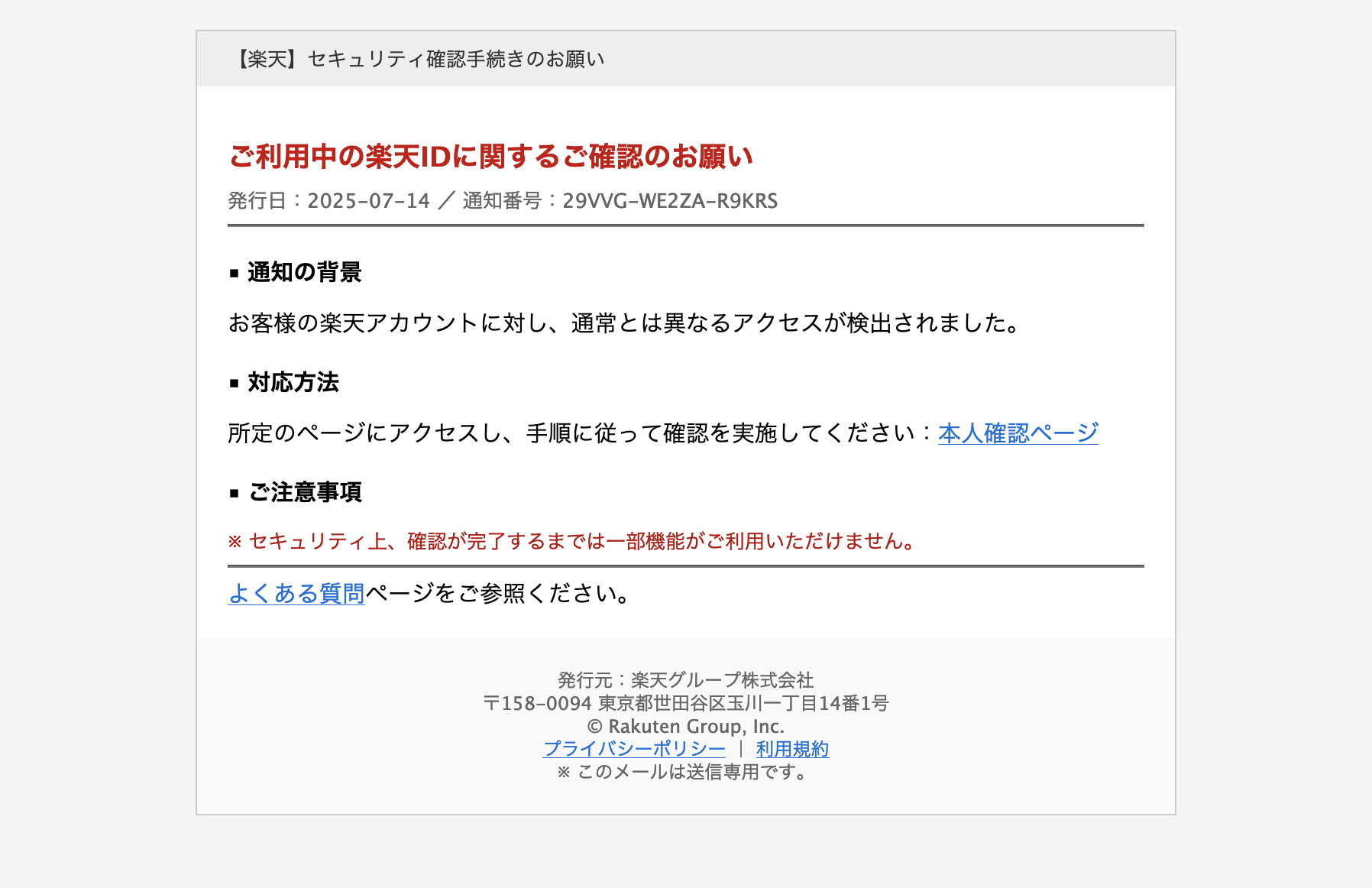Click the email subject 【楽天】セキュリティ確認手続きのお願い

pos(417,59)
